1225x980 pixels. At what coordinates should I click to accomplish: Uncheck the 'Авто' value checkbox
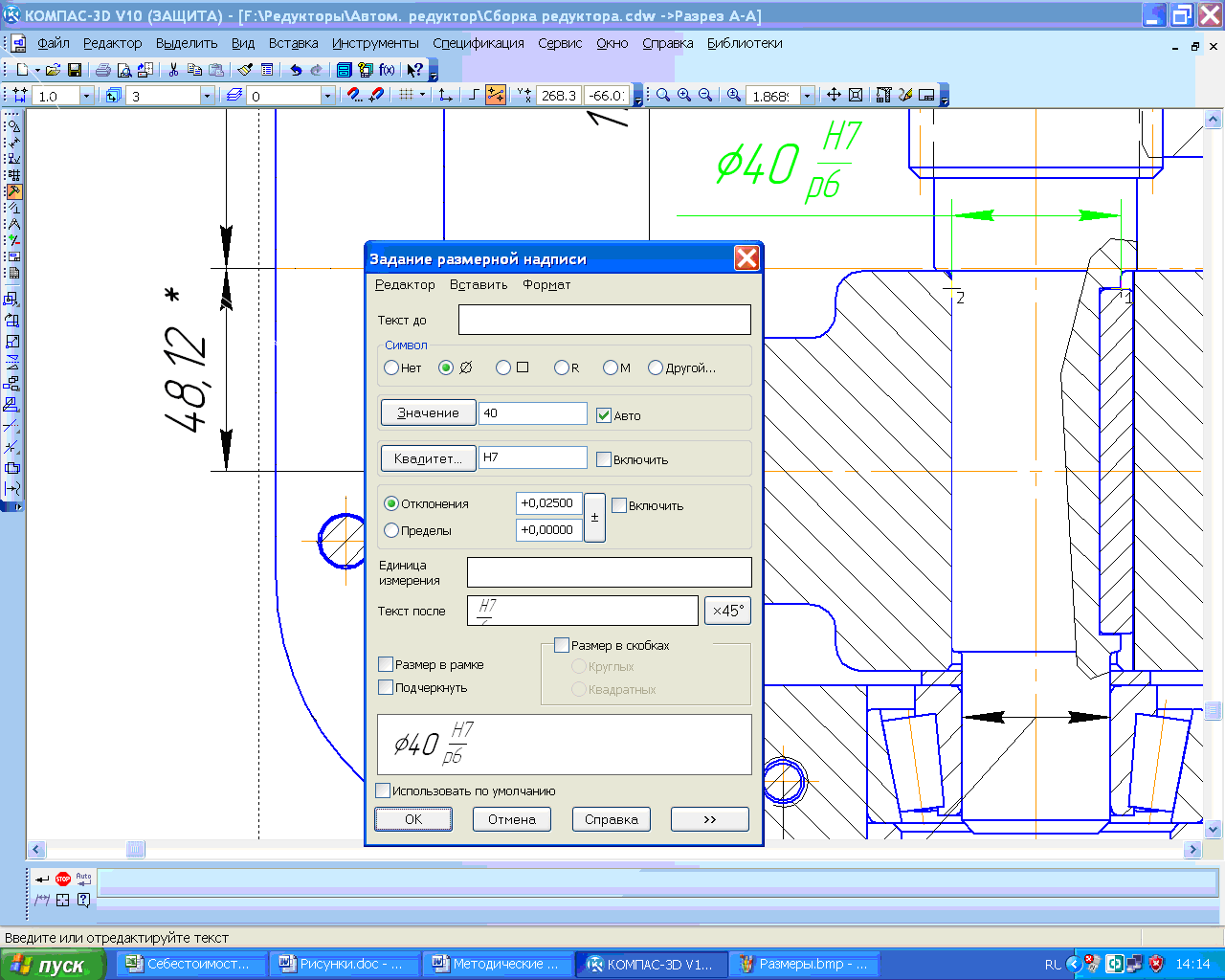[604, 415]
